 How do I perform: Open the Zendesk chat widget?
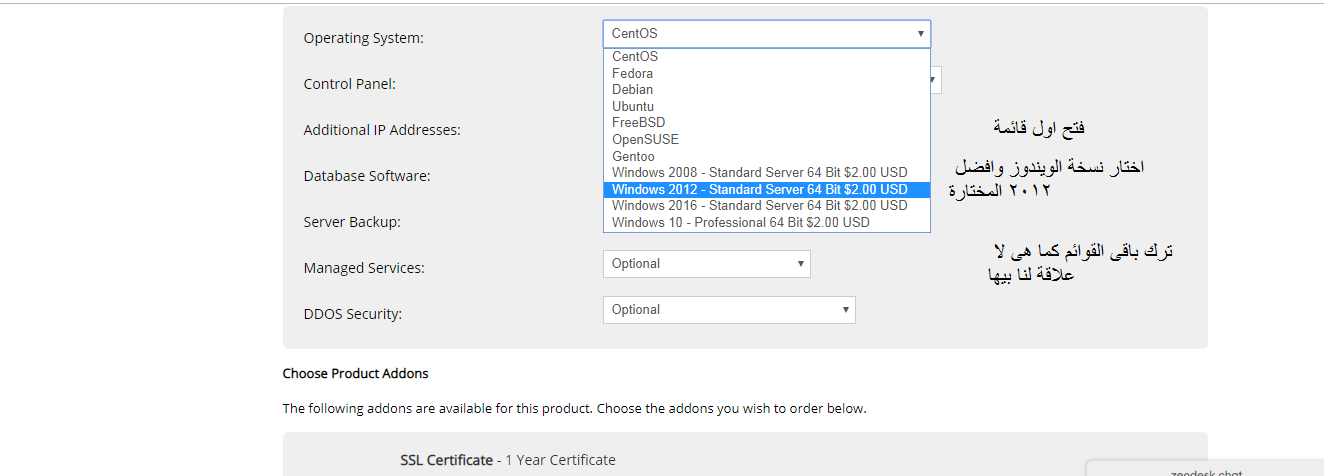tap(1204, 470)
